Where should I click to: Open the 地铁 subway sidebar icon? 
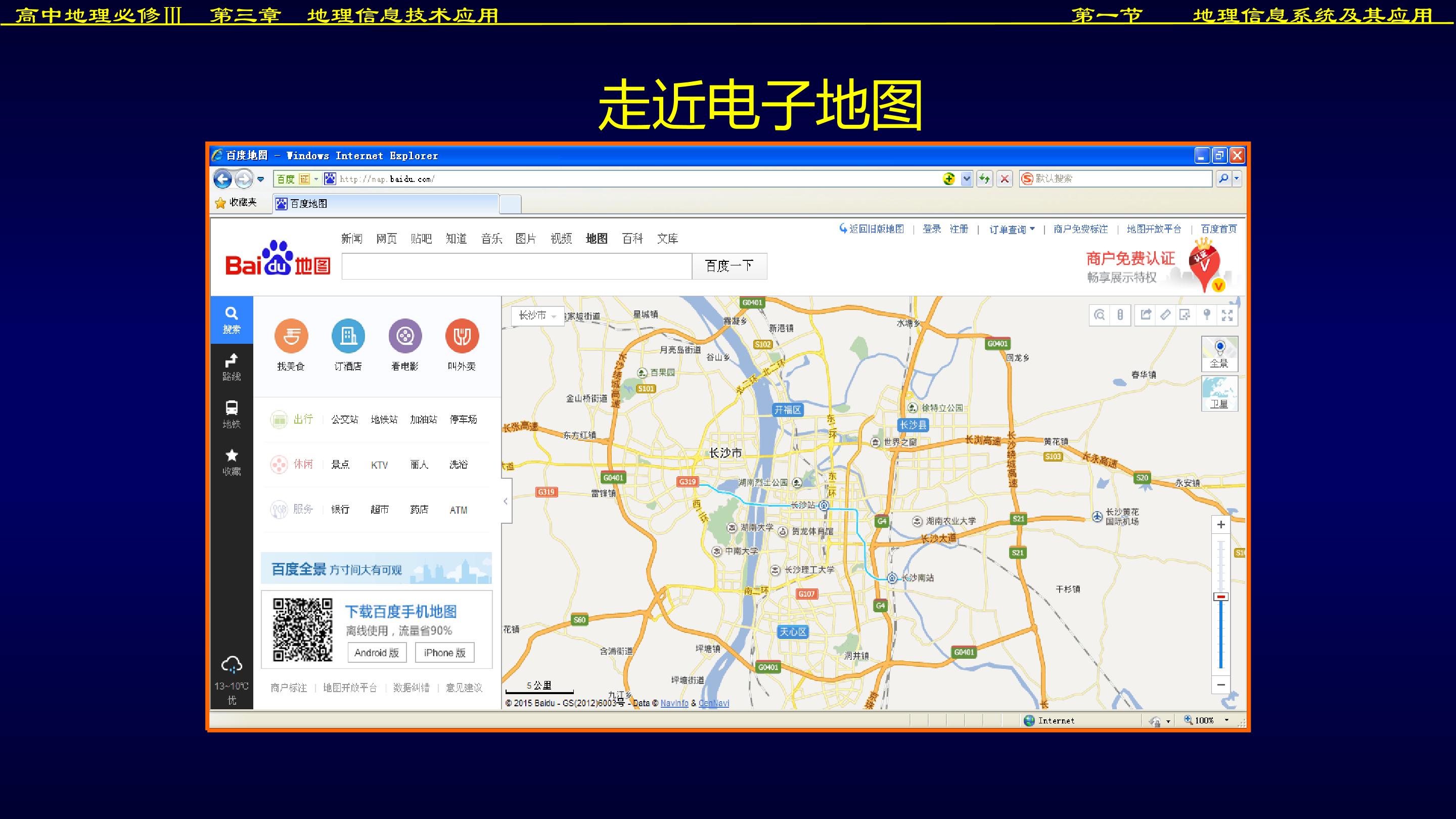point(232,415)
